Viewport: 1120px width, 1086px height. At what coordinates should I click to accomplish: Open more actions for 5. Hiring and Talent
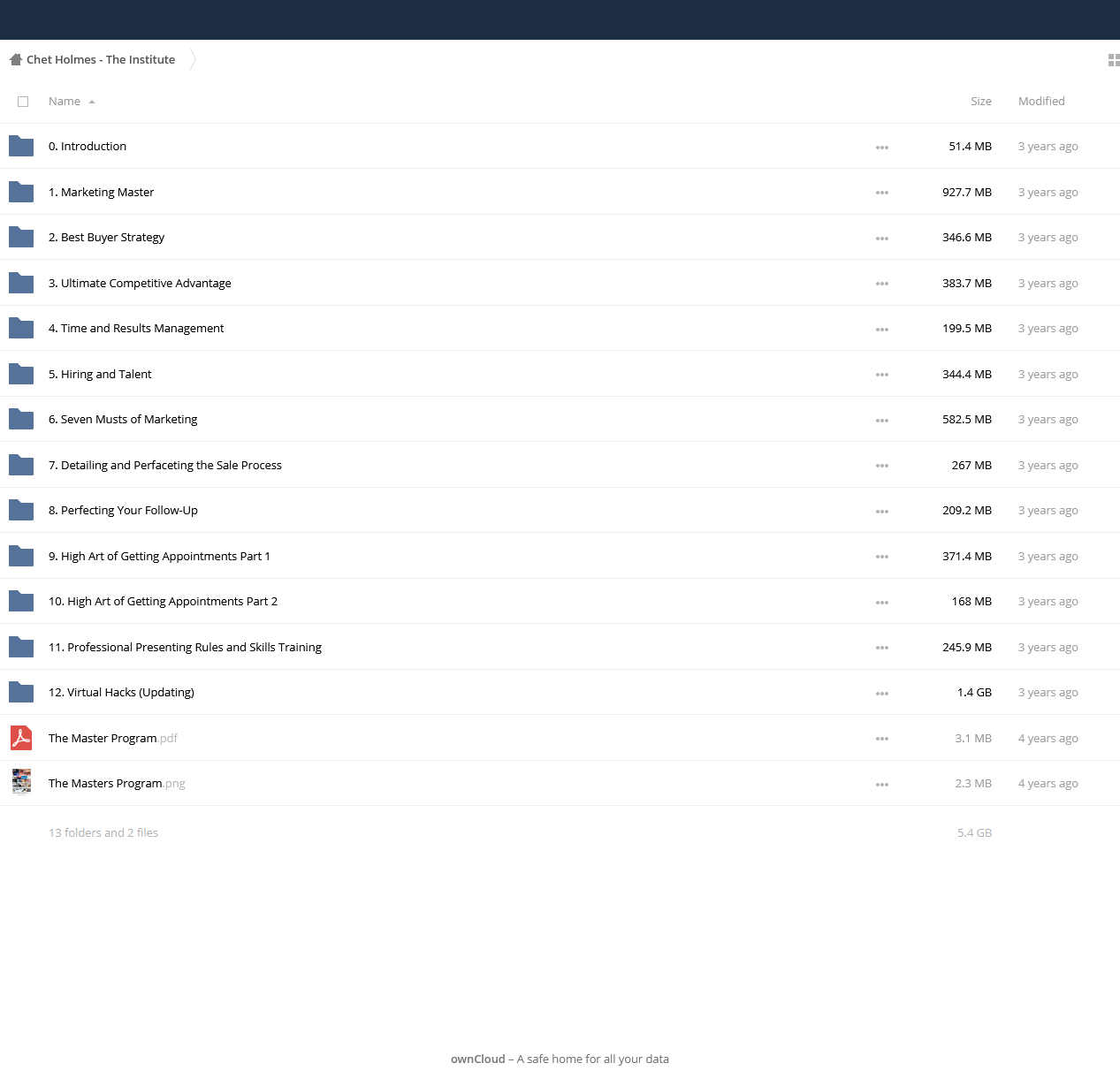(882, 375)
